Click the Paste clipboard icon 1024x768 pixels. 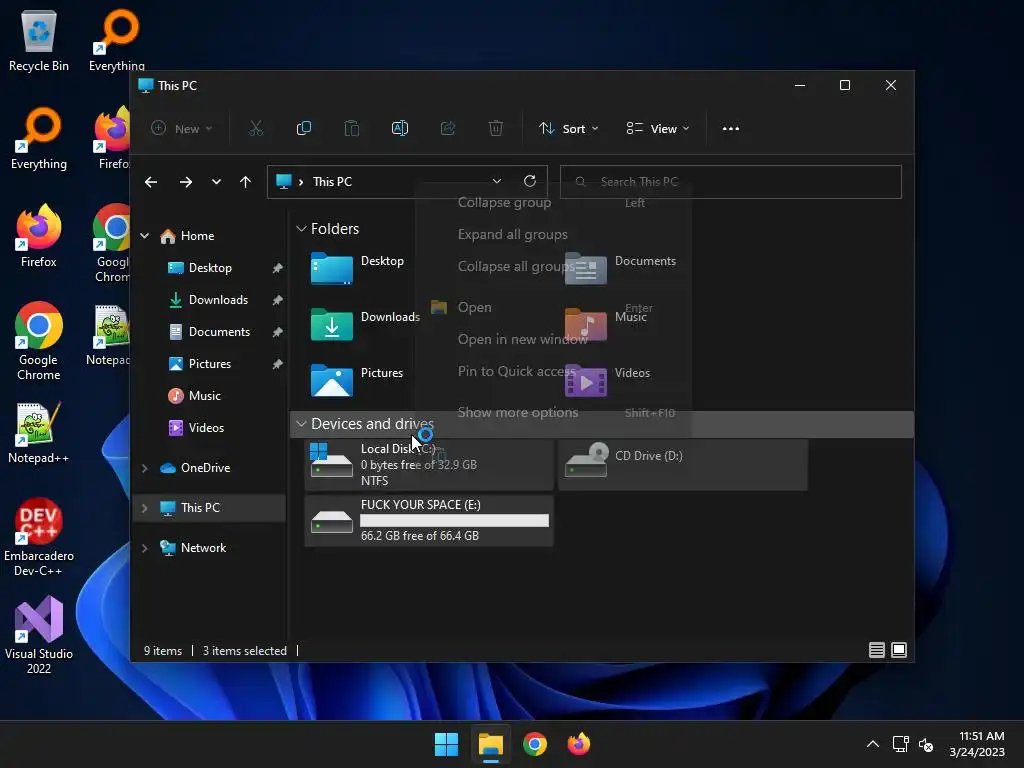[351, 129]
